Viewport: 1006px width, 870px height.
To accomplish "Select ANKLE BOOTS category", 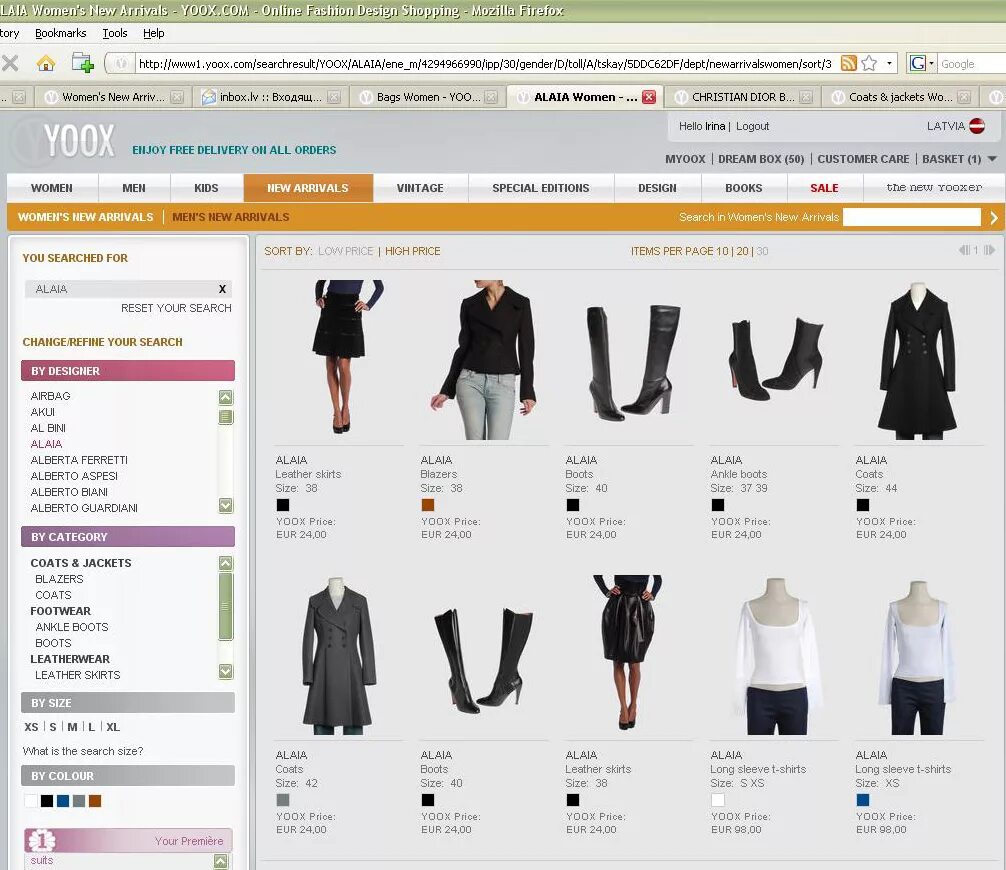I will click(x=72, y=627).
